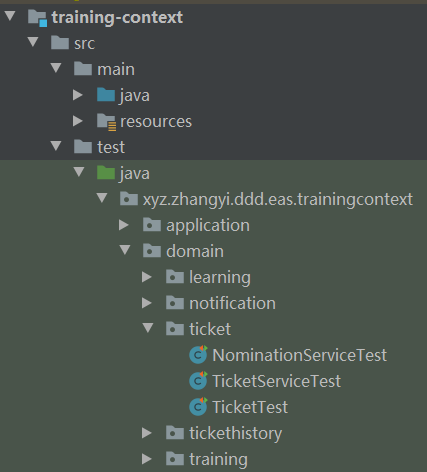Expand the main java folder arrow
427x472 pixels.
pos(78,95)
